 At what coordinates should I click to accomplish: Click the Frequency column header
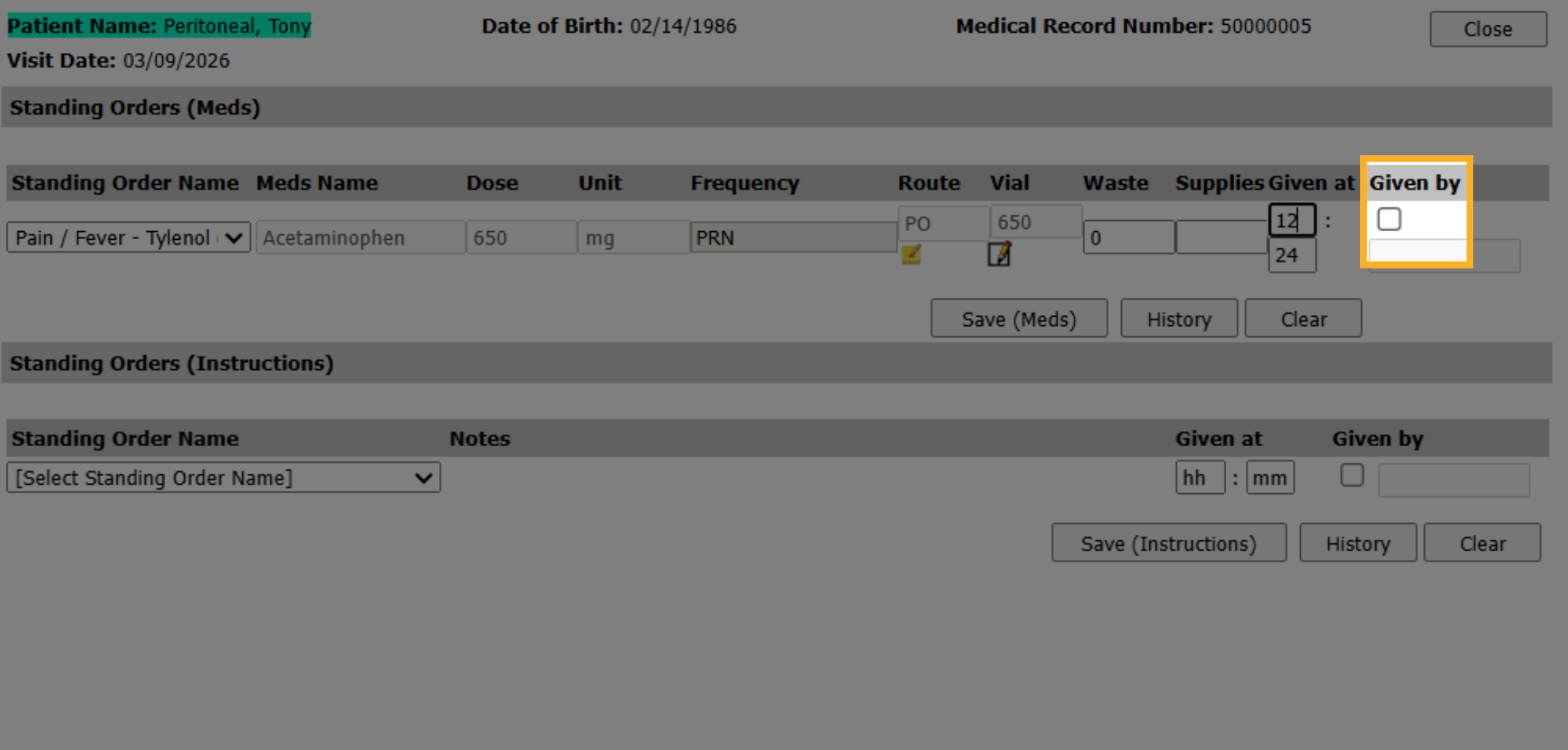(745, 183)
